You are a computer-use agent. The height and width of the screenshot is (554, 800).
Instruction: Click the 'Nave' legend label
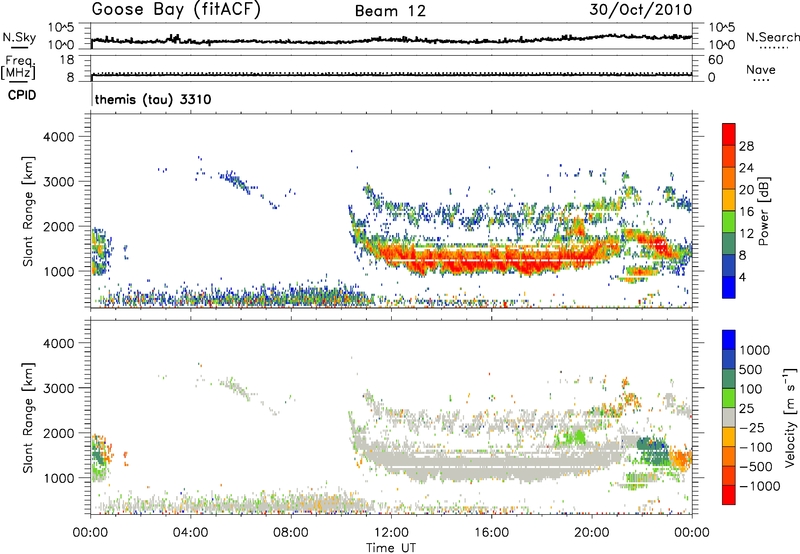761,69
